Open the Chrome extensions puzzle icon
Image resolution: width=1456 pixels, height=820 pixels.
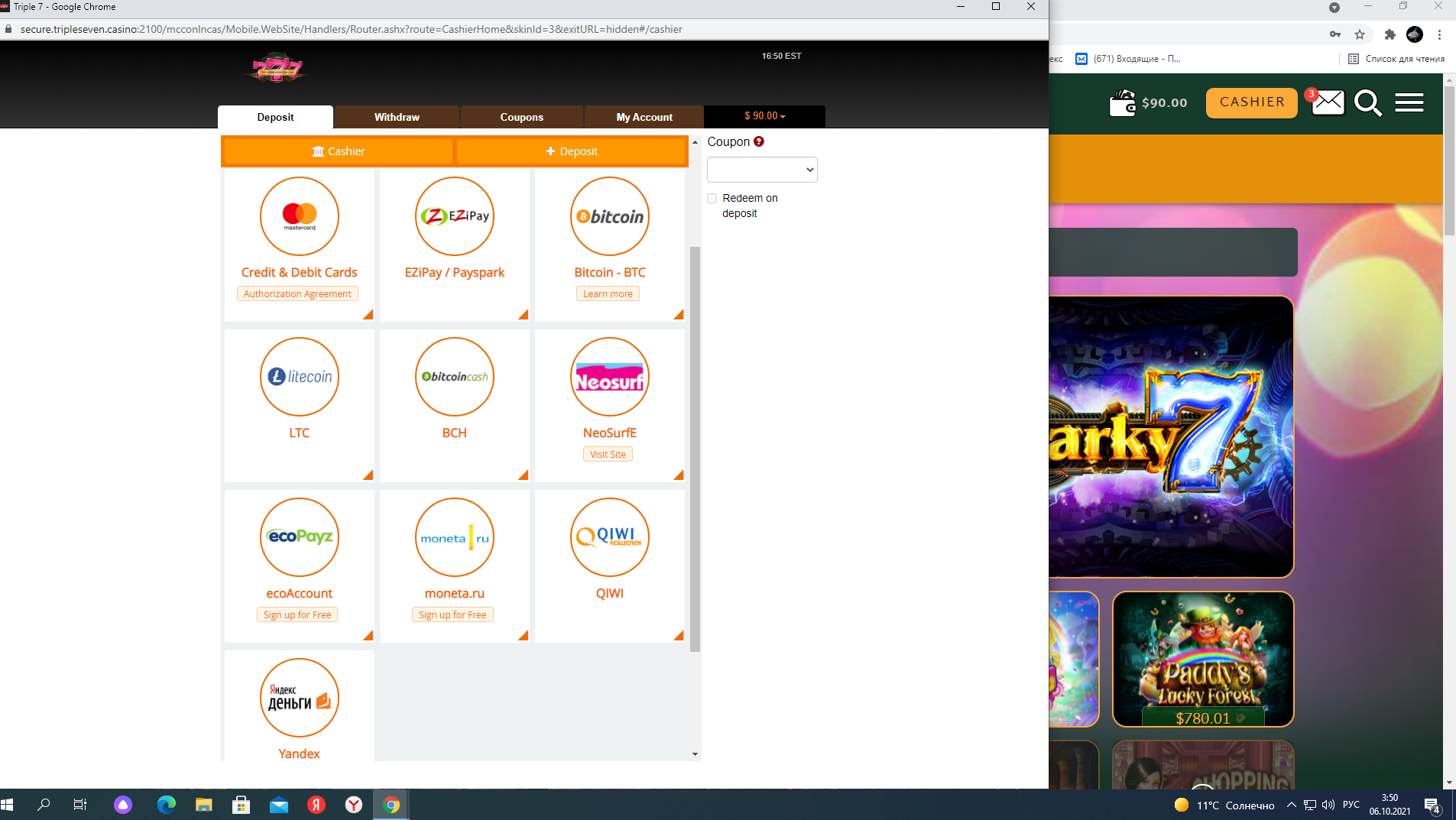(1390, 34)
